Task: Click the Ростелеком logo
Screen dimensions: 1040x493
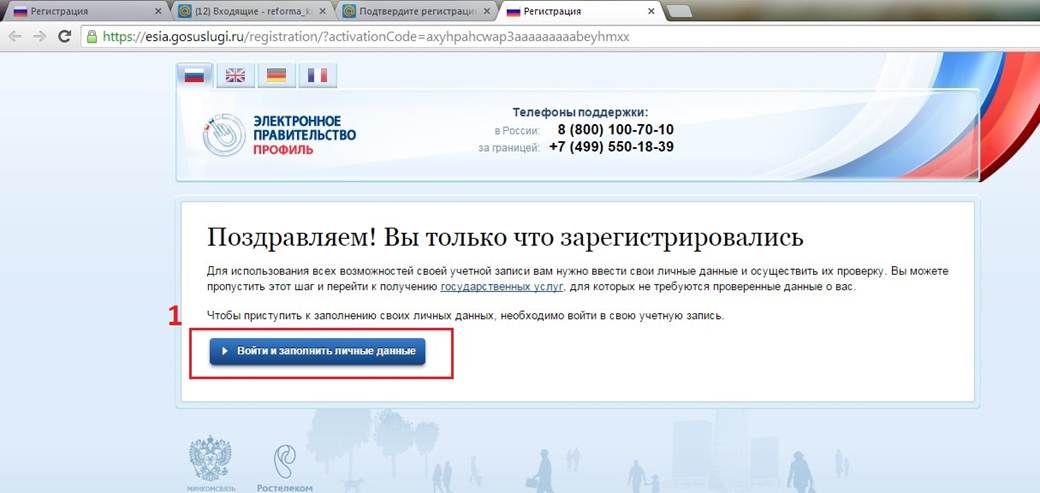Action: coord(285,468)
